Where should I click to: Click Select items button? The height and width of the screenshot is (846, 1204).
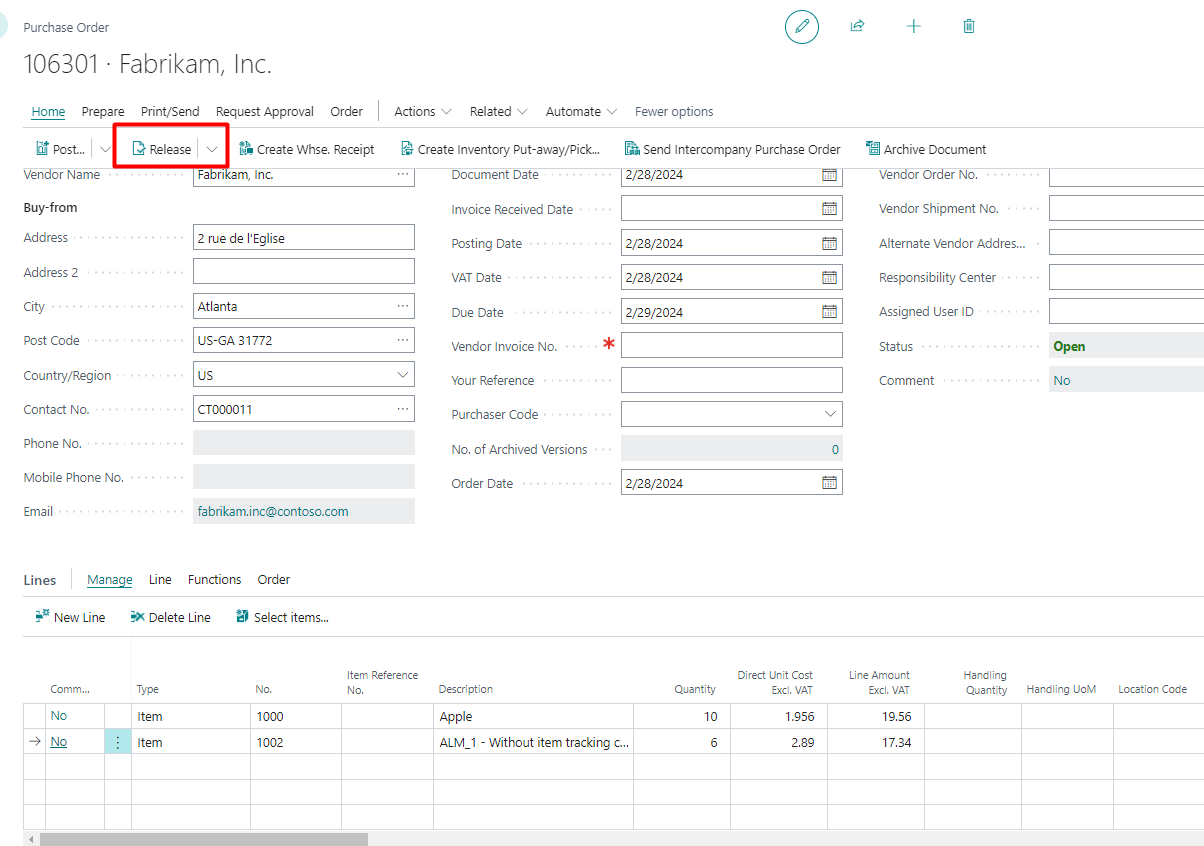pos(282,617)
